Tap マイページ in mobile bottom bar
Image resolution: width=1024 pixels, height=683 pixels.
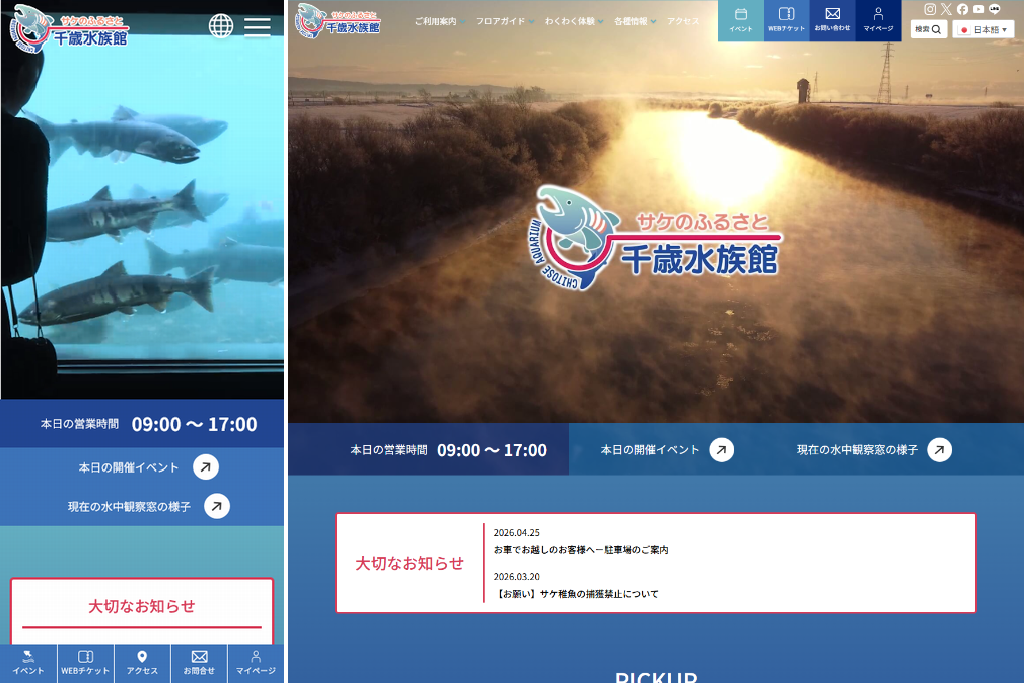256,663
